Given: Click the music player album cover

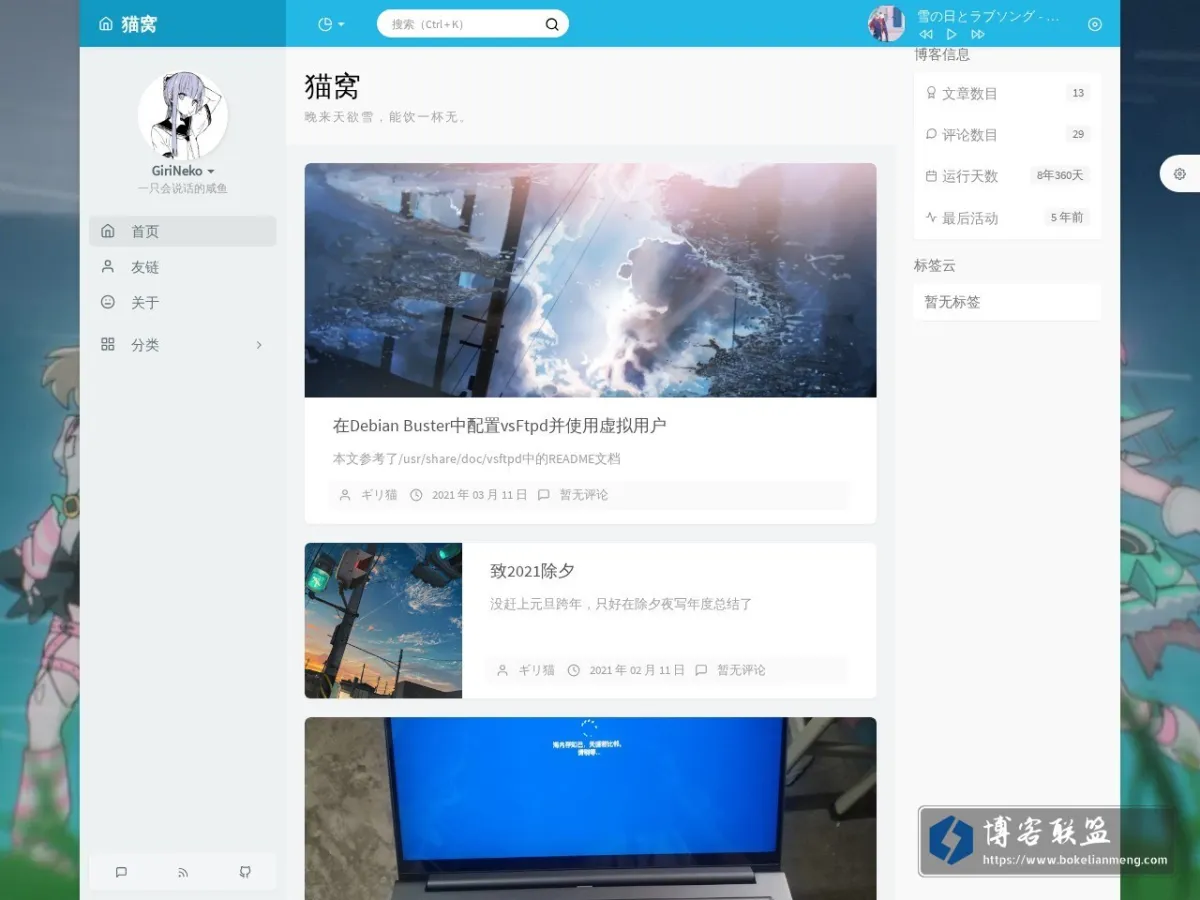Looking at the screenshot, I should click(x=886, y=24).
